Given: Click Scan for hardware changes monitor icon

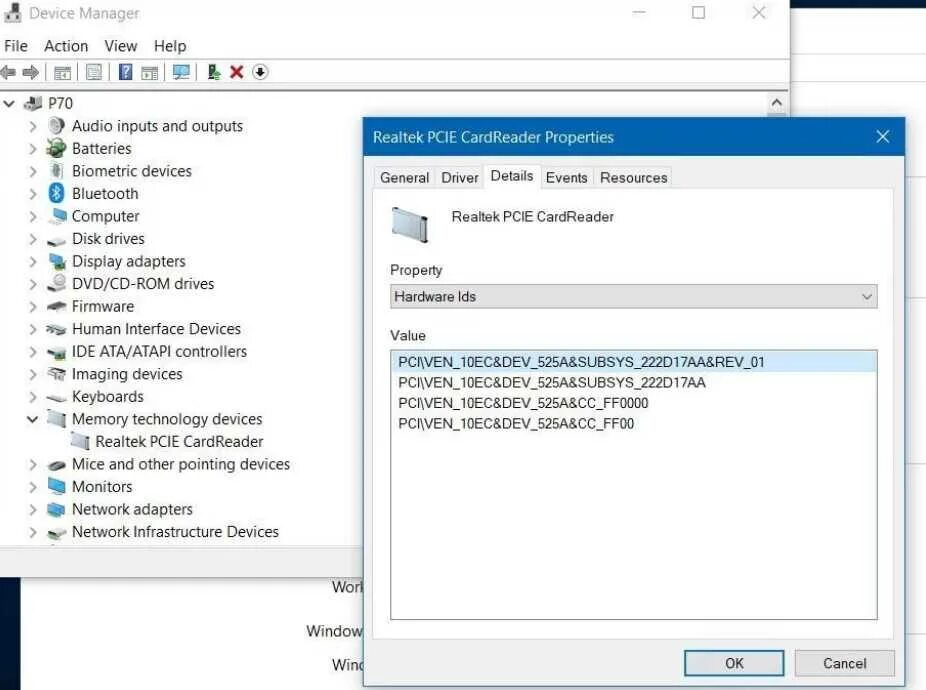Looking at the screenshot, I should [181, 72].
